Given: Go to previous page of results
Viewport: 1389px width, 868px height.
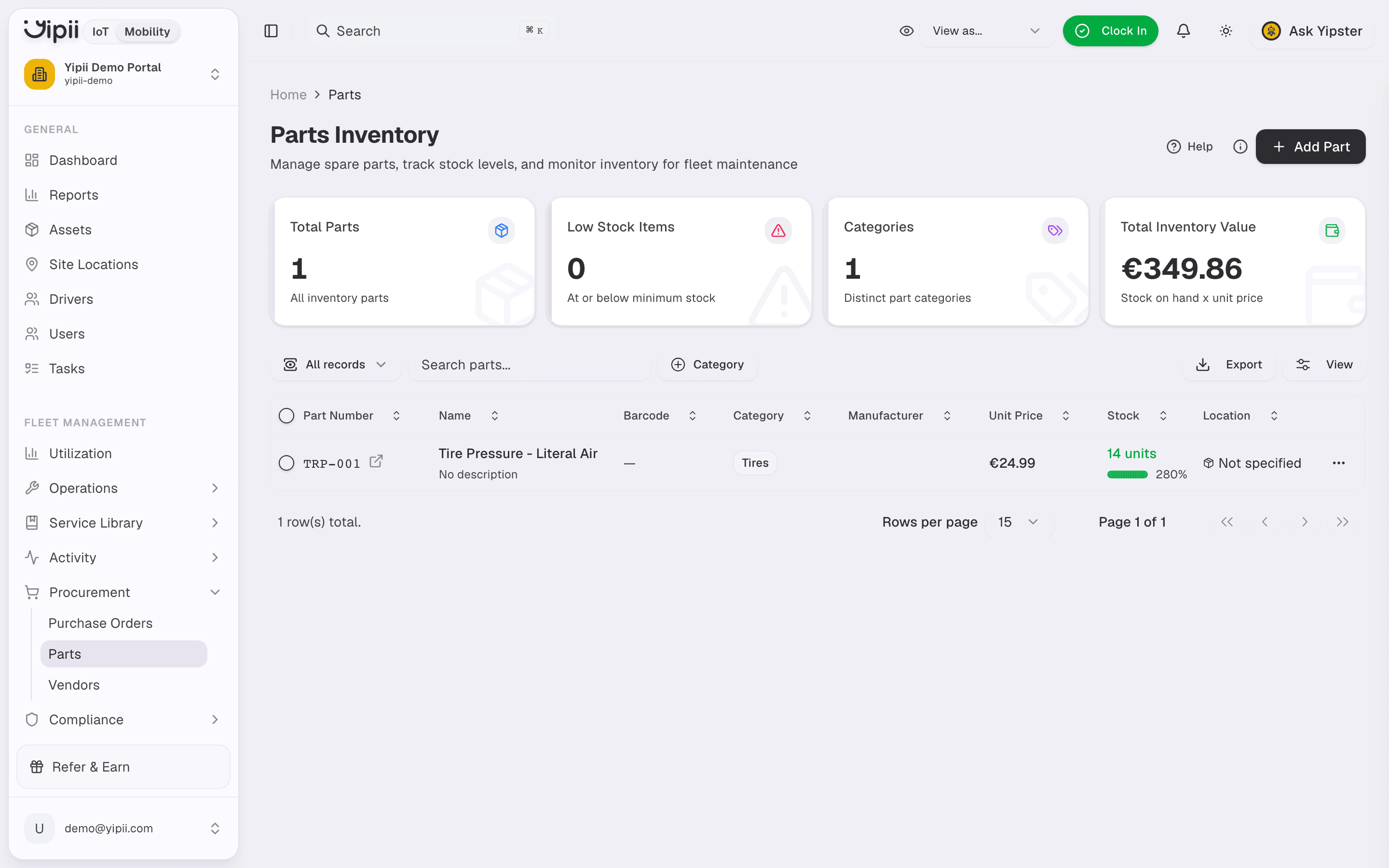Looking at the screenshot, I should point(1265,522).
